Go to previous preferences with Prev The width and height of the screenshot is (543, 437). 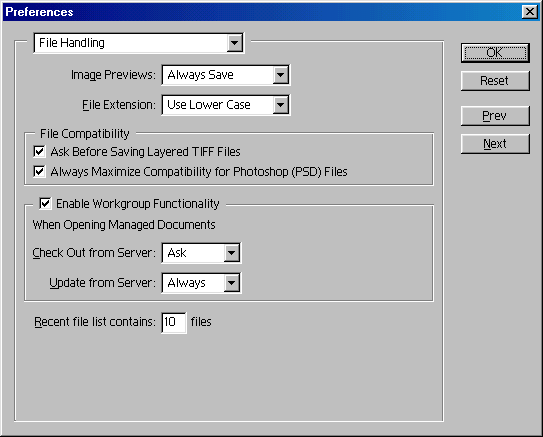pyautogui.click(x=495, y=116)
